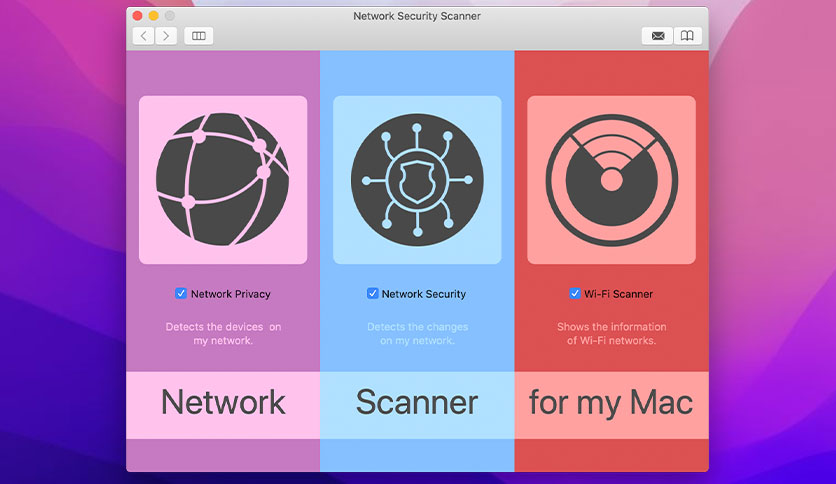Click the 'for my Mac' banner label
This screenshot has width=836, height=484.
pyautogui.click(x=611, y=404)
